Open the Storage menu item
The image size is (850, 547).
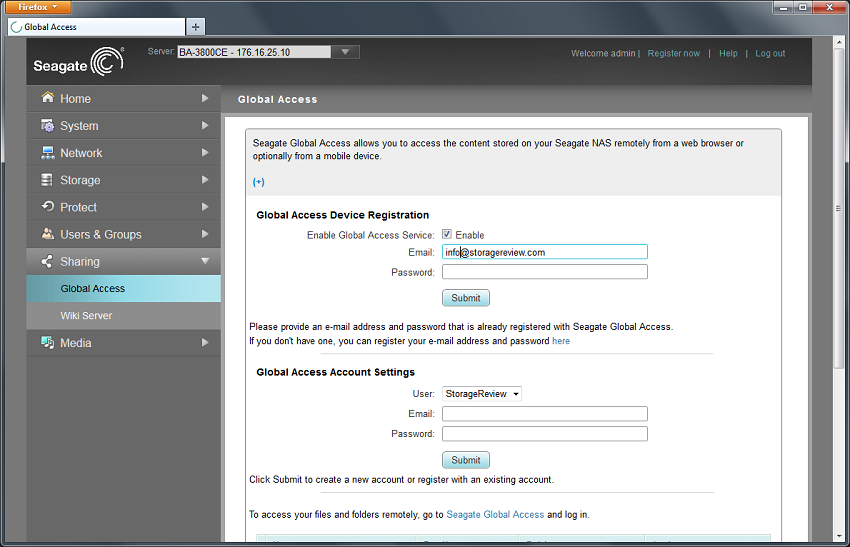click(x=124, y=179)
